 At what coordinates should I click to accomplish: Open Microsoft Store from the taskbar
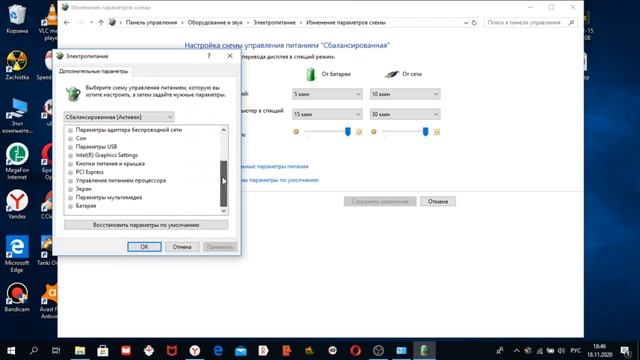pyautogui.click(x=102, y=350)
